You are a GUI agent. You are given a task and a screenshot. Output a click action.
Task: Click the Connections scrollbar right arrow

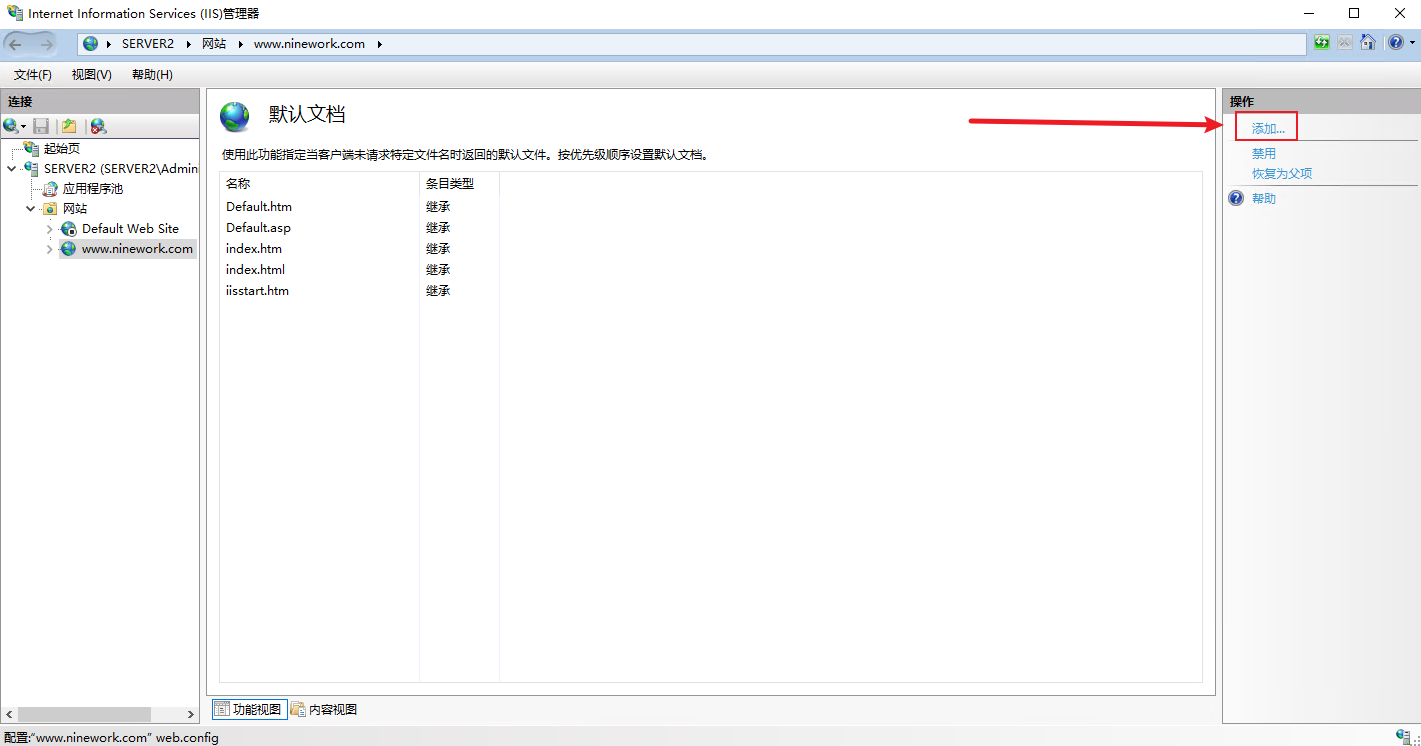[191, 714]
